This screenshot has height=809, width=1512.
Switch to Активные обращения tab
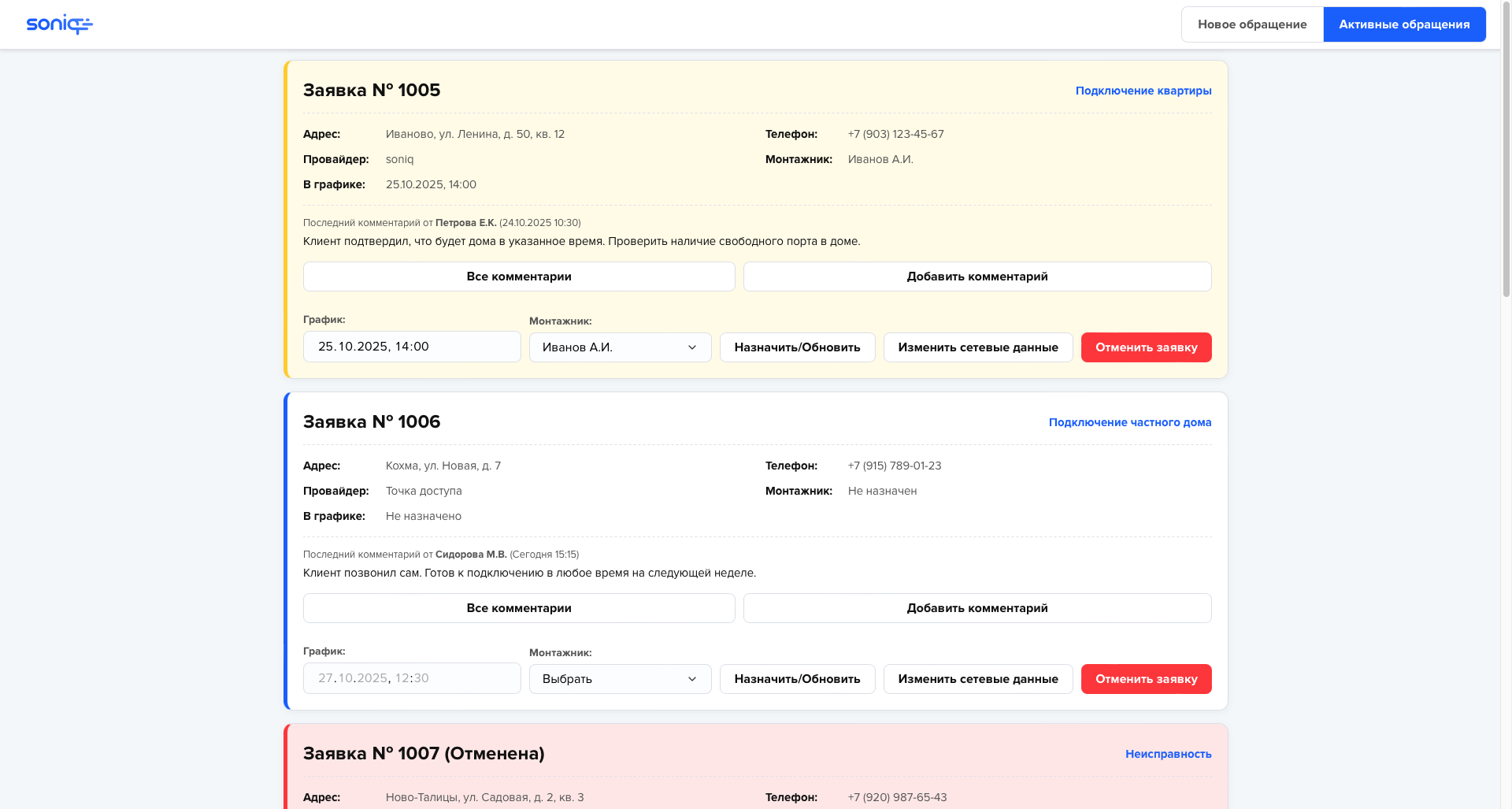(x=1404, y=24)
